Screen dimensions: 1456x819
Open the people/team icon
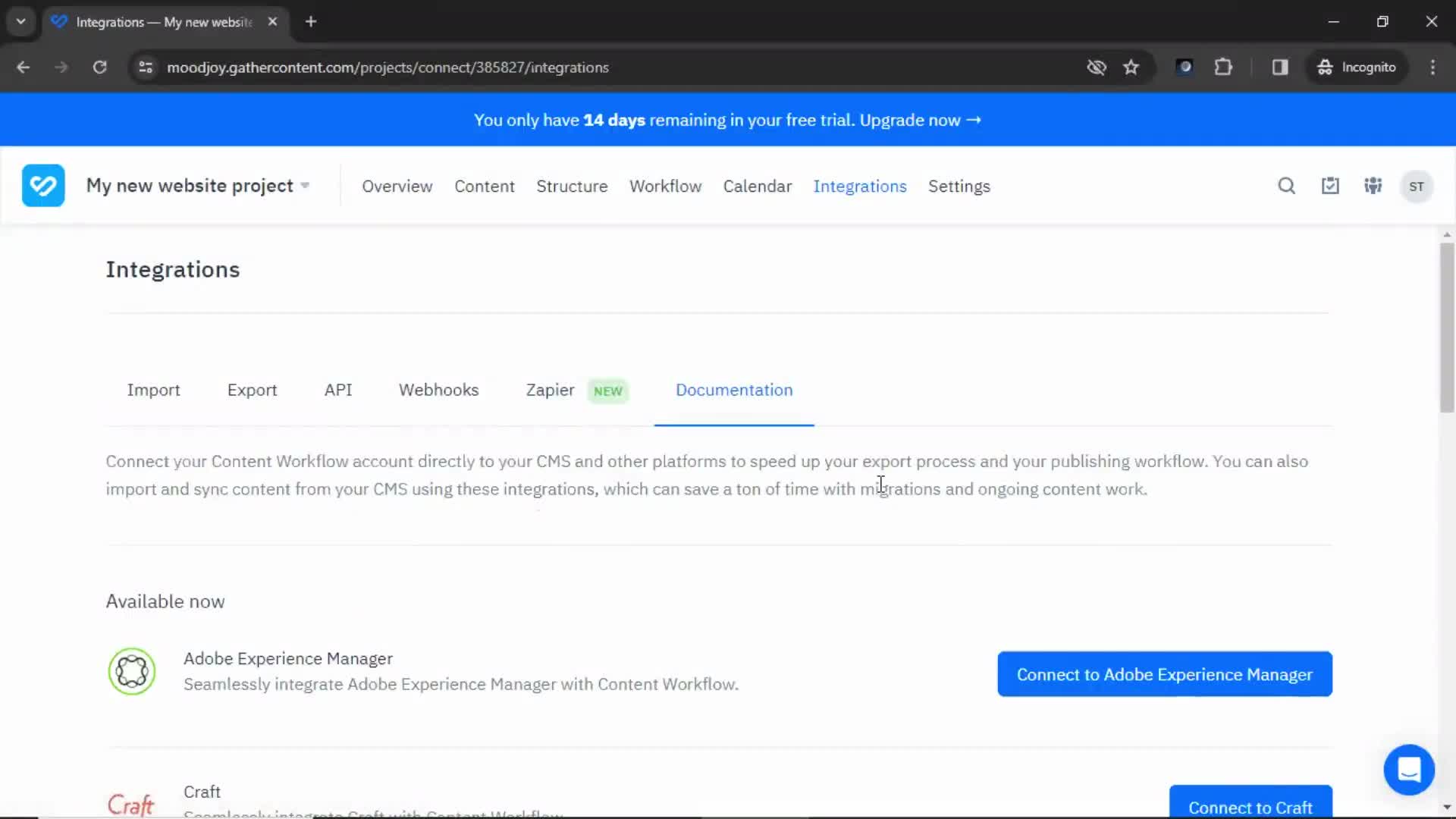(1373, 186)
